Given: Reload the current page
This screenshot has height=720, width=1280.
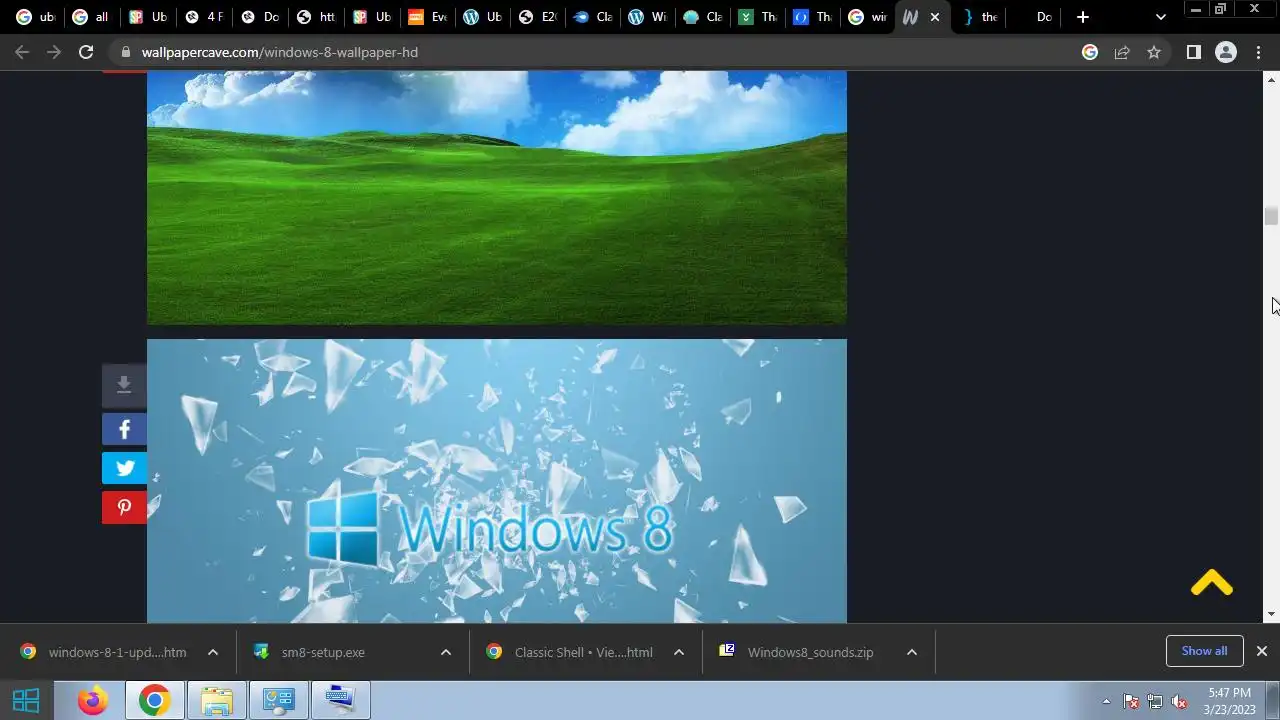Looking at the screenshot, I should pyautogui.click(x=86, y=52).
